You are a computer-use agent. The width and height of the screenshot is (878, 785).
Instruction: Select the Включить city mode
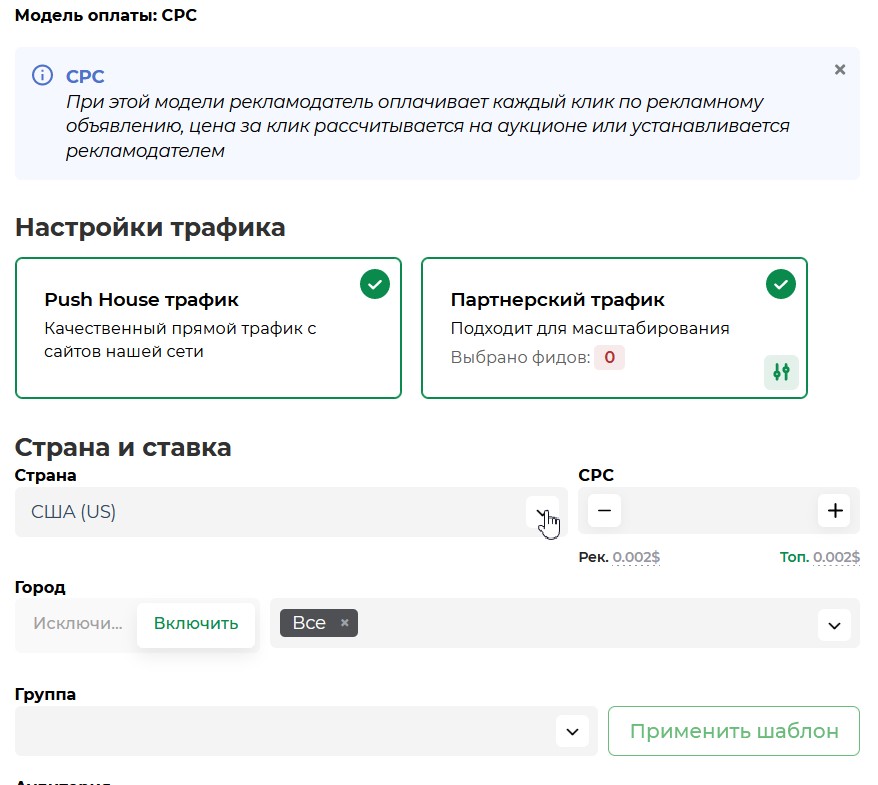point(196,624)
